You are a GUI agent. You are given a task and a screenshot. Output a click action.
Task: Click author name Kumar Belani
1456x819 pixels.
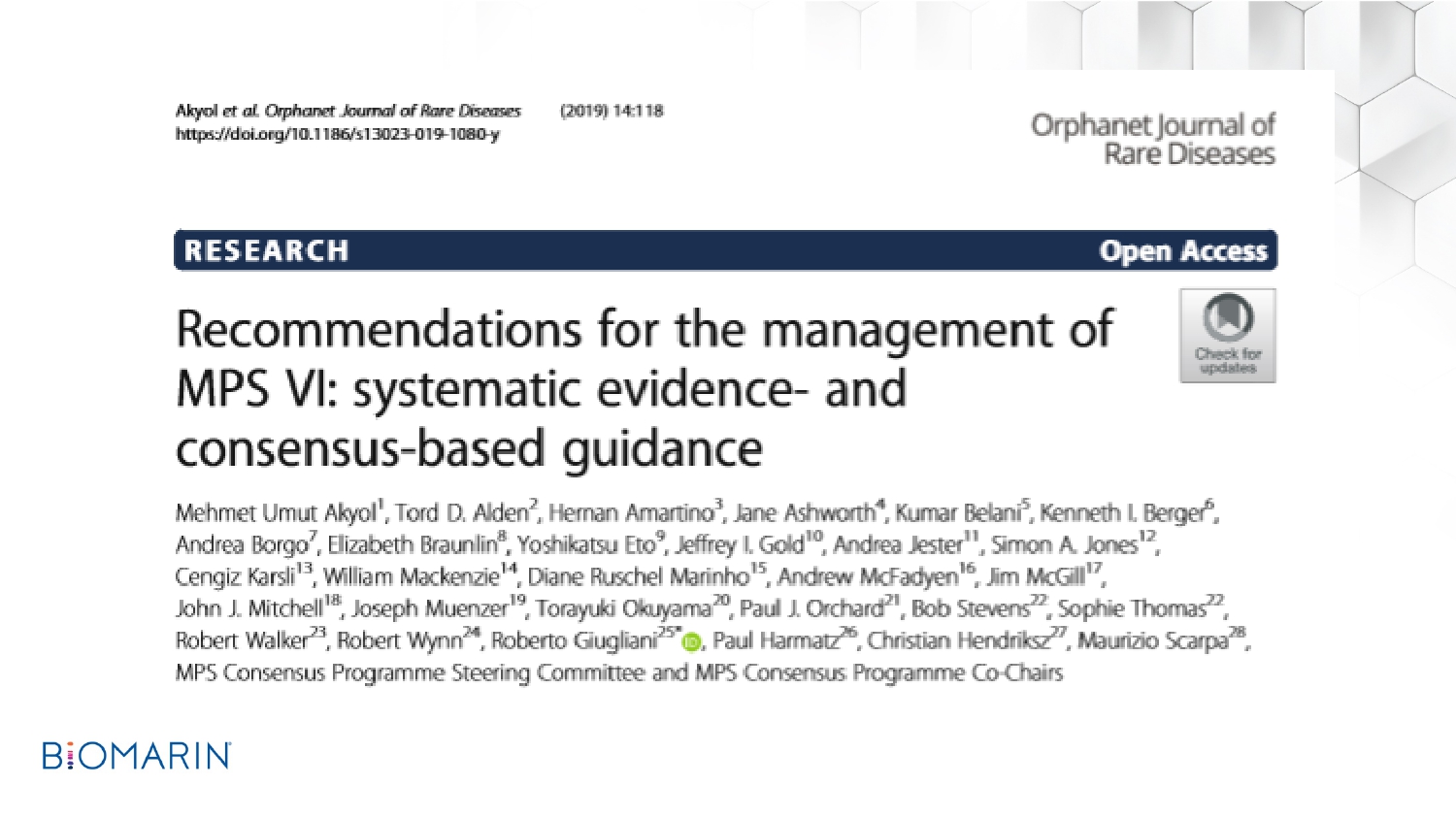coord(957,513)
